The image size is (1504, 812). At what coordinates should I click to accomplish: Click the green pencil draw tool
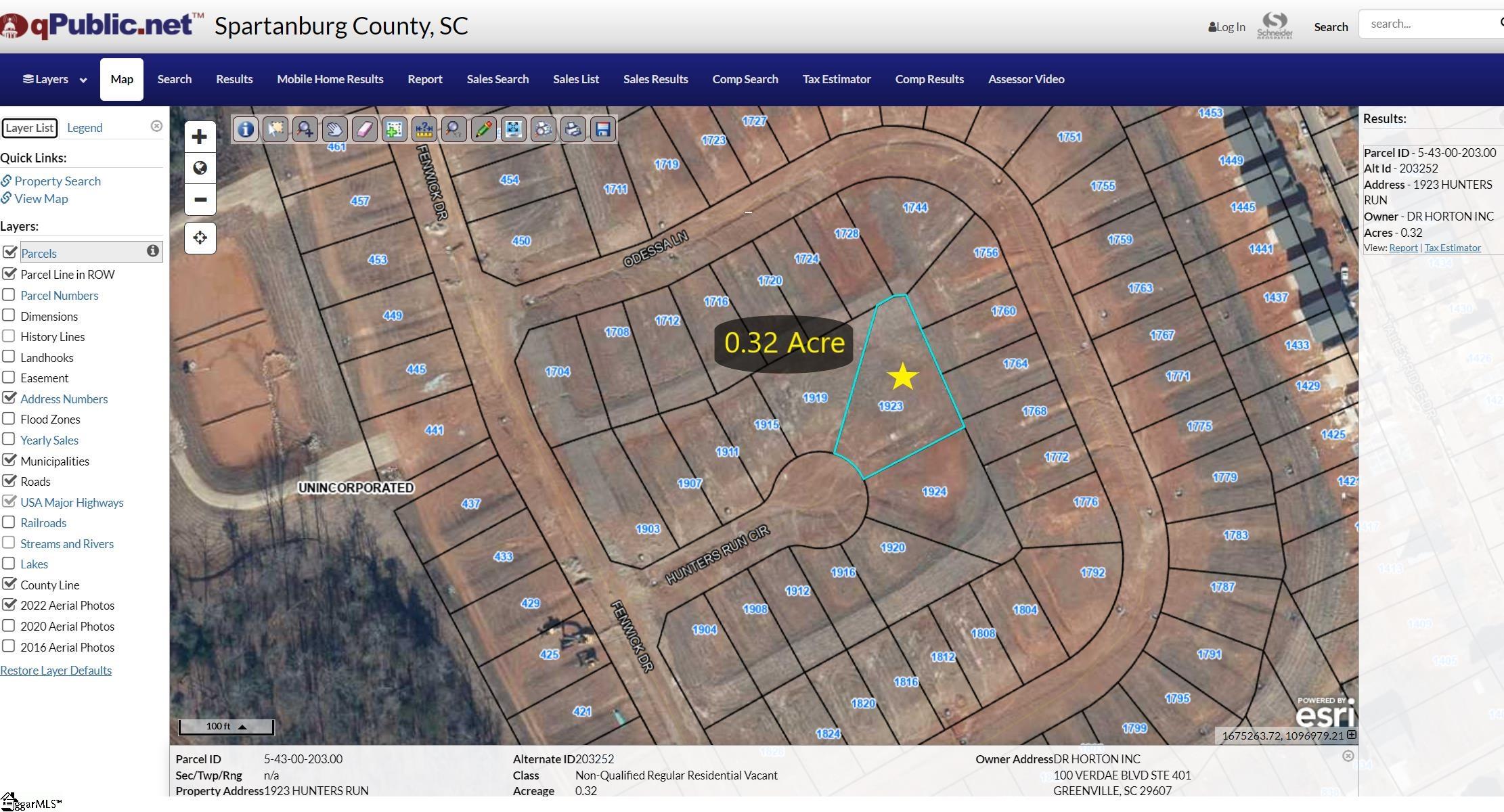pyautogui.click(x=483, y=129)
